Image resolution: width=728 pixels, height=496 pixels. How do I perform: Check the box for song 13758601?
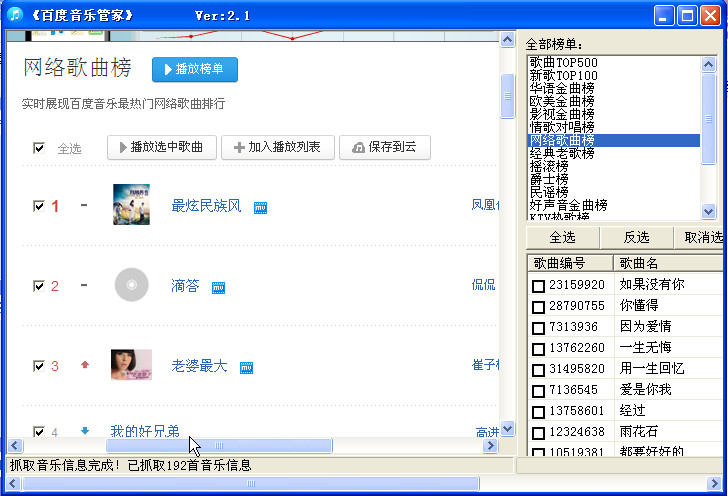pyautogui.click(x=538, y=412)
